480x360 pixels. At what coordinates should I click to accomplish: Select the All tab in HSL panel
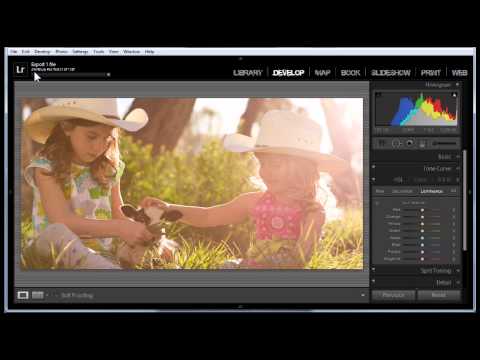453,191
